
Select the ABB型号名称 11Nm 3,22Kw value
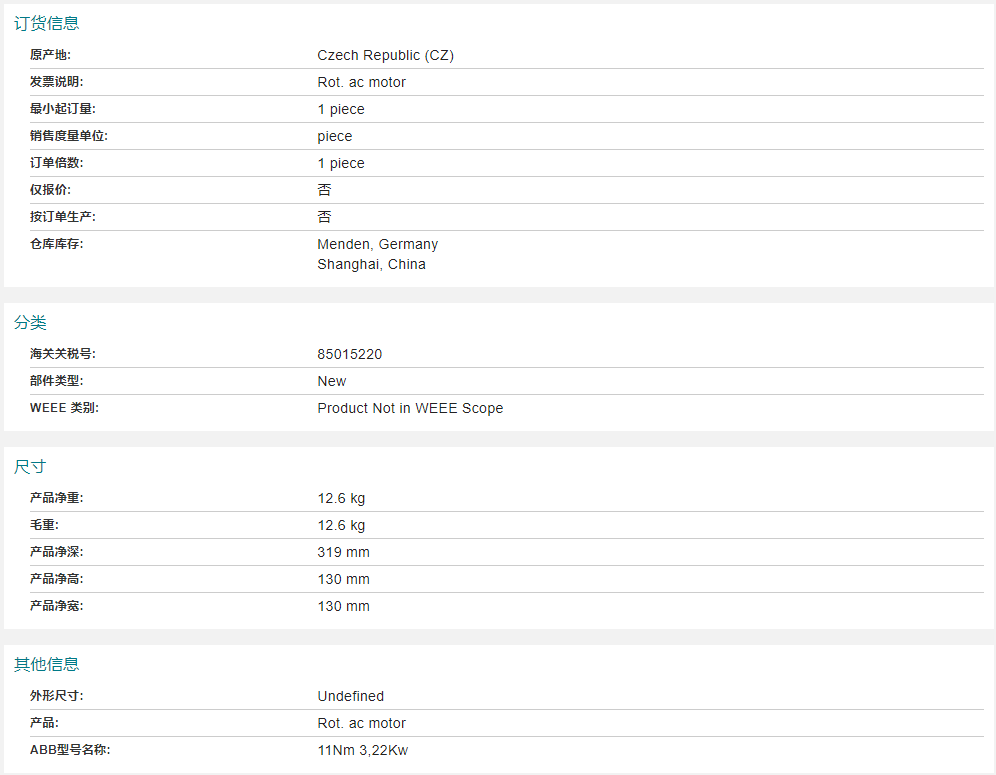coord(363,750)
